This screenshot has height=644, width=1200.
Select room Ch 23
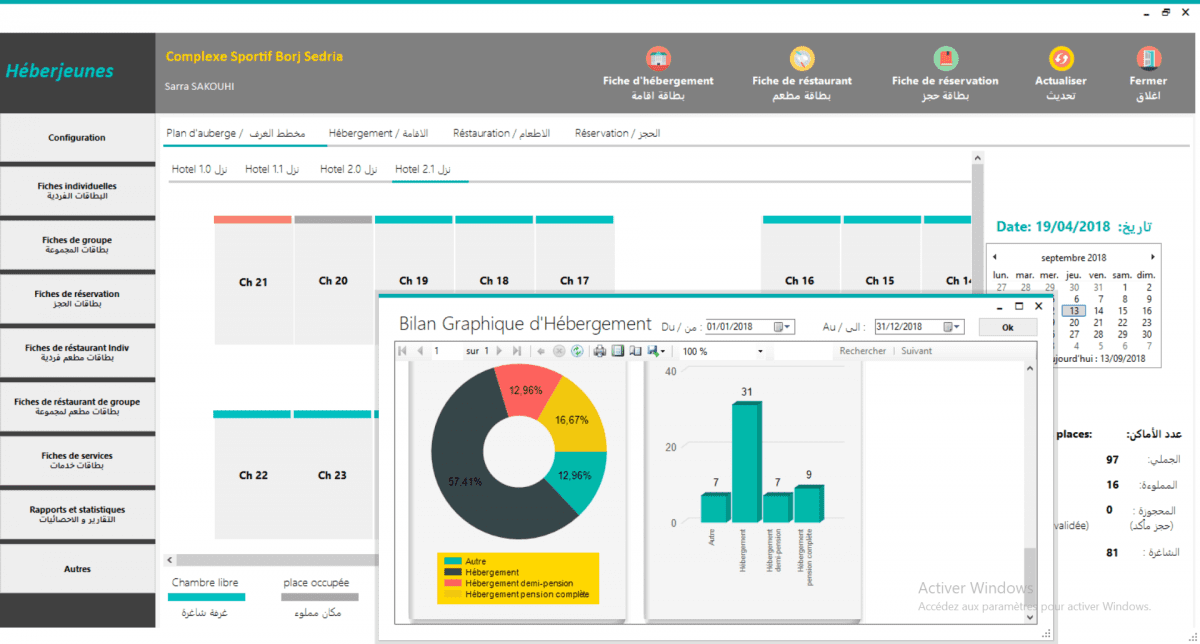(333, 475)
